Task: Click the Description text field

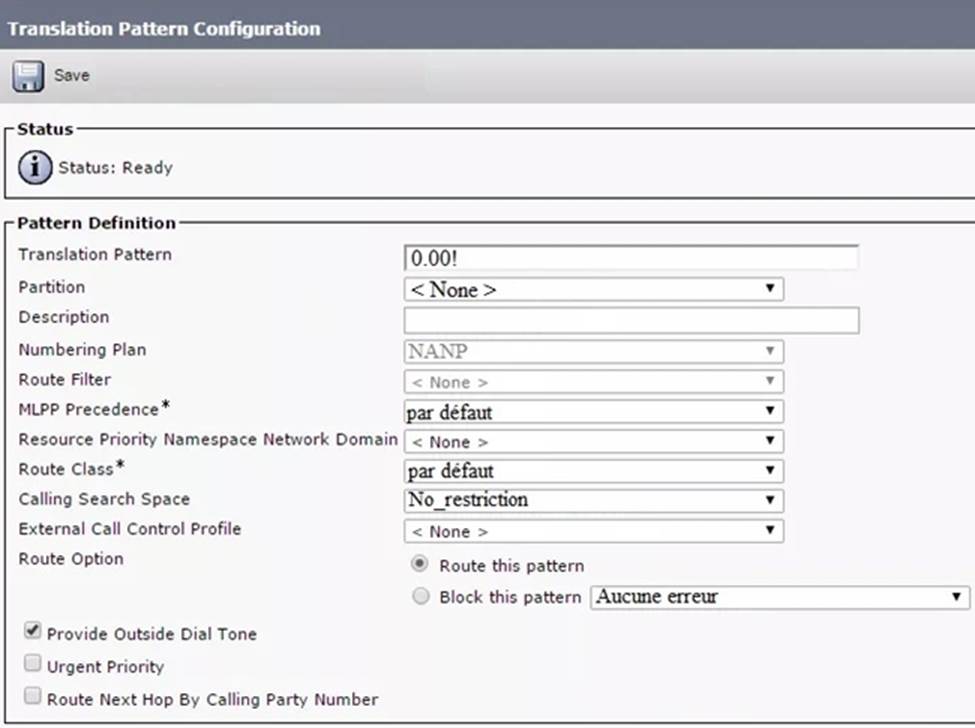Action: pos(631,320)
